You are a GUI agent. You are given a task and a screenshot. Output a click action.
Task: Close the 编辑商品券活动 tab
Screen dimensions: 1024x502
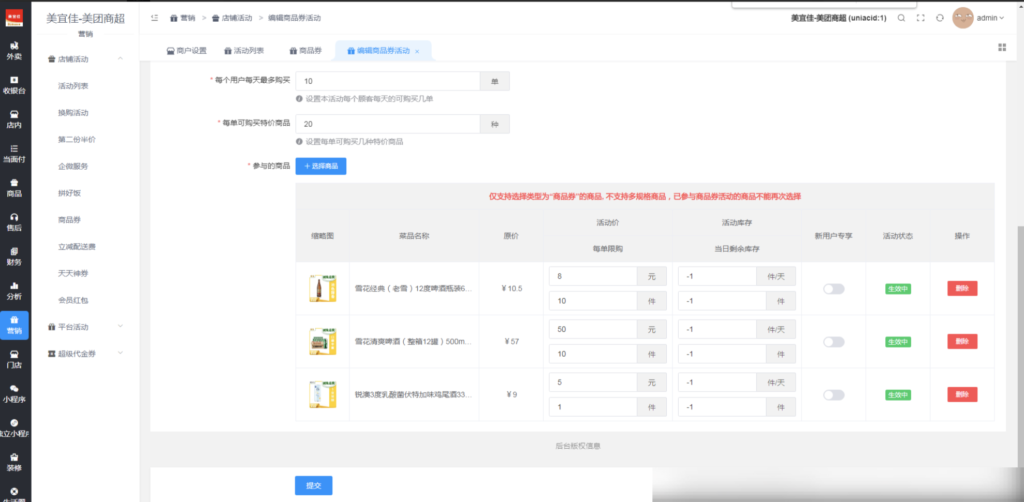pos(417,51)
